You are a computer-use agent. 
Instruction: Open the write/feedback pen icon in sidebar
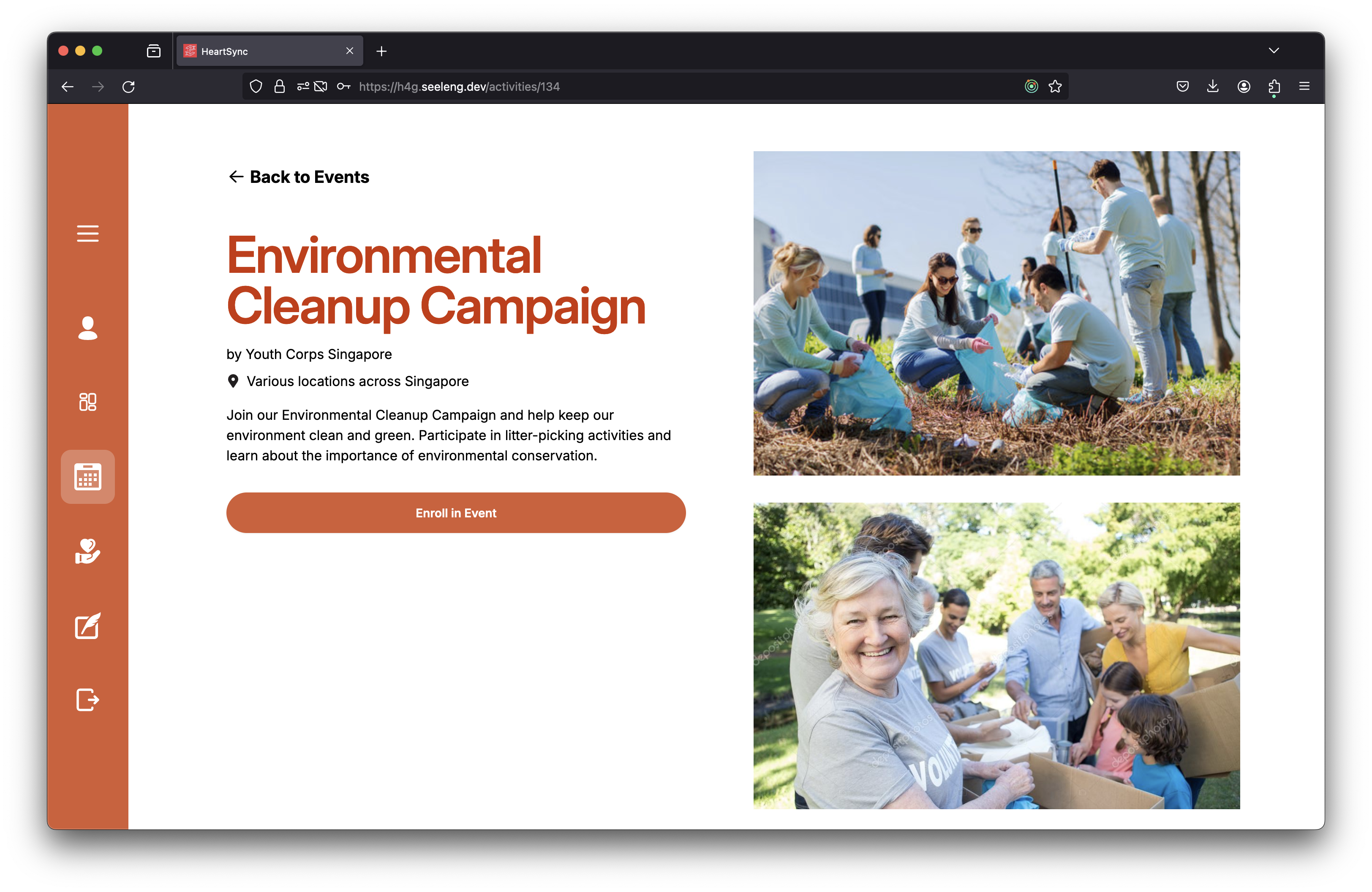(87, 626)
